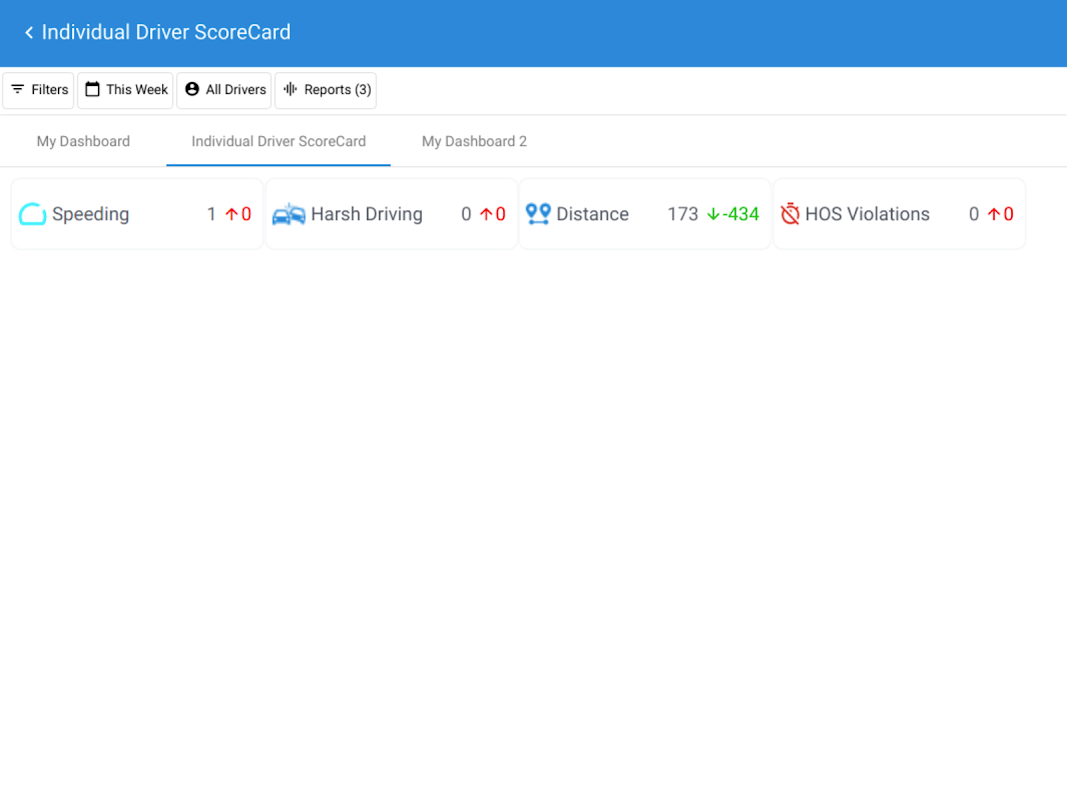Click the calendar icon beside This Week
Image resolution: width=1067 pixels, height=800 pixels.
click(93, 90)
